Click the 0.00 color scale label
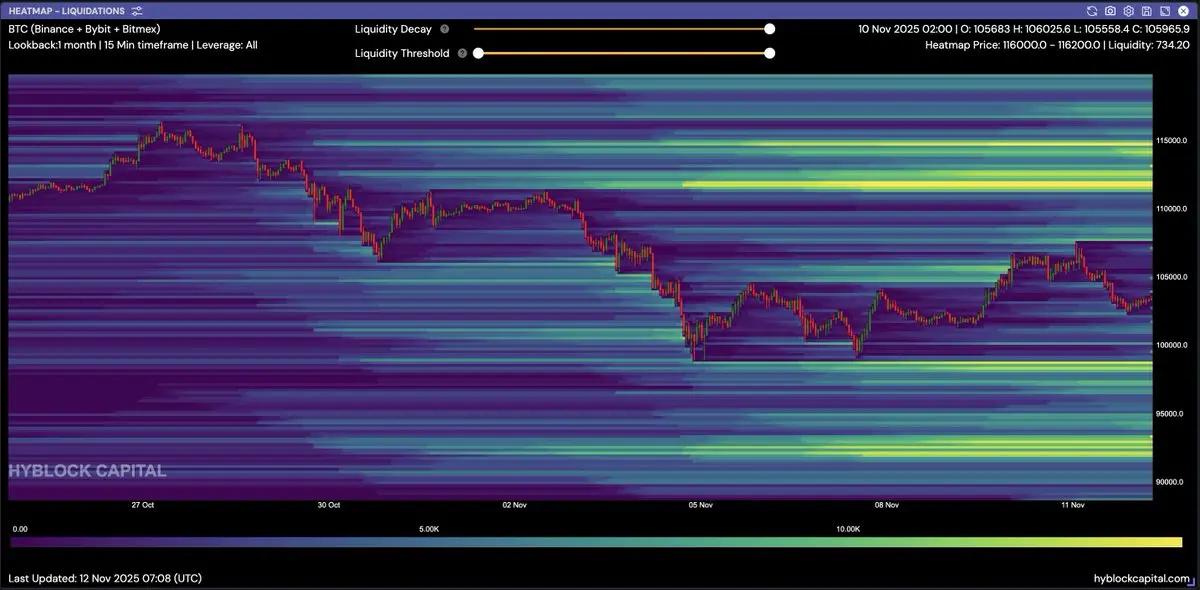Viewport: 1200px width, 590px height. 19,528
